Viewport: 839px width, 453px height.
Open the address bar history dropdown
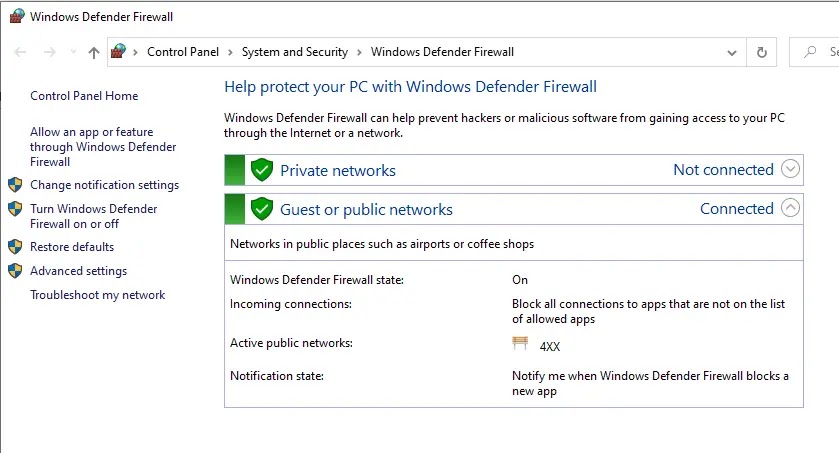(x=731, y=52)
